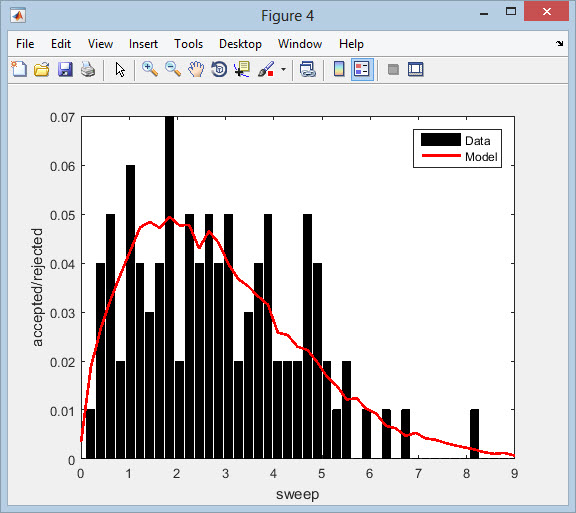Click the Hide Plot Tools icon
This screenshot has height=513, width=576.
click(x=393, y=69)
